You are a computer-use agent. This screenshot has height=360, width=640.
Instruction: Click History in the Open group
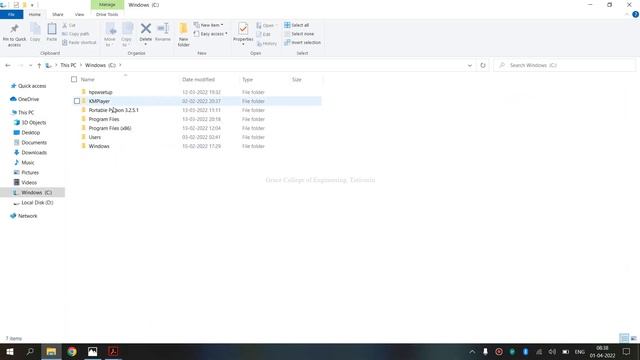[x=267, y=43]
